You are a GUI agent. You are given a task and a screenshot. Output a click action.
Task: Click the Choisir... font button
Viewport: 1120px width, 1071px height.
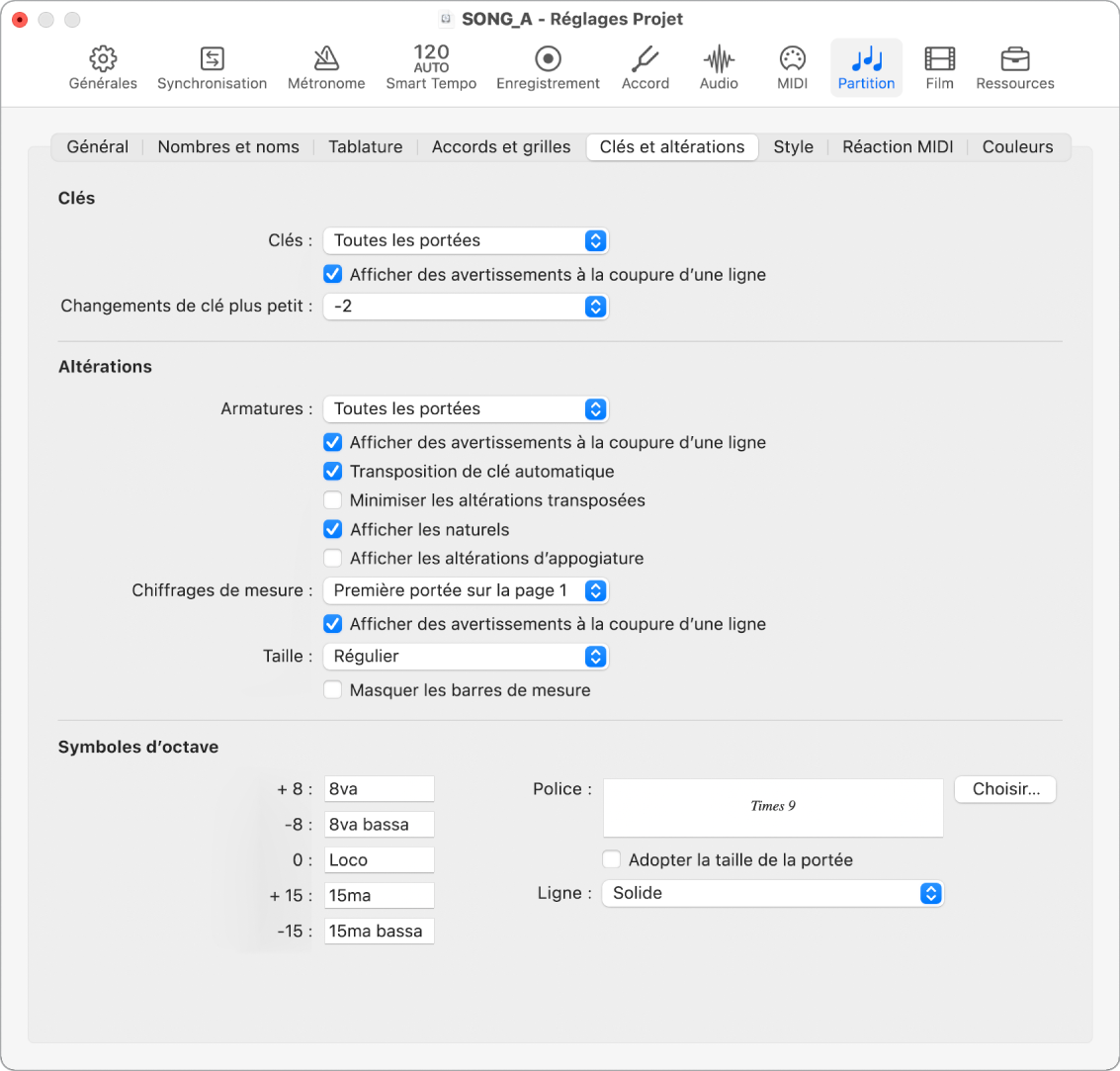pos(1005,789)
